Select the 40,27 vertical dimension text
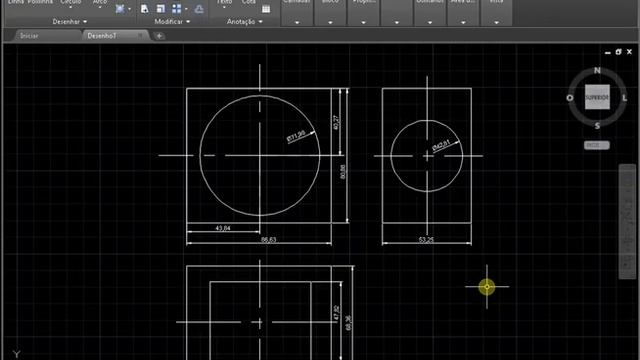This screenshot has width=640, height=360. click(x=336, y=122)
